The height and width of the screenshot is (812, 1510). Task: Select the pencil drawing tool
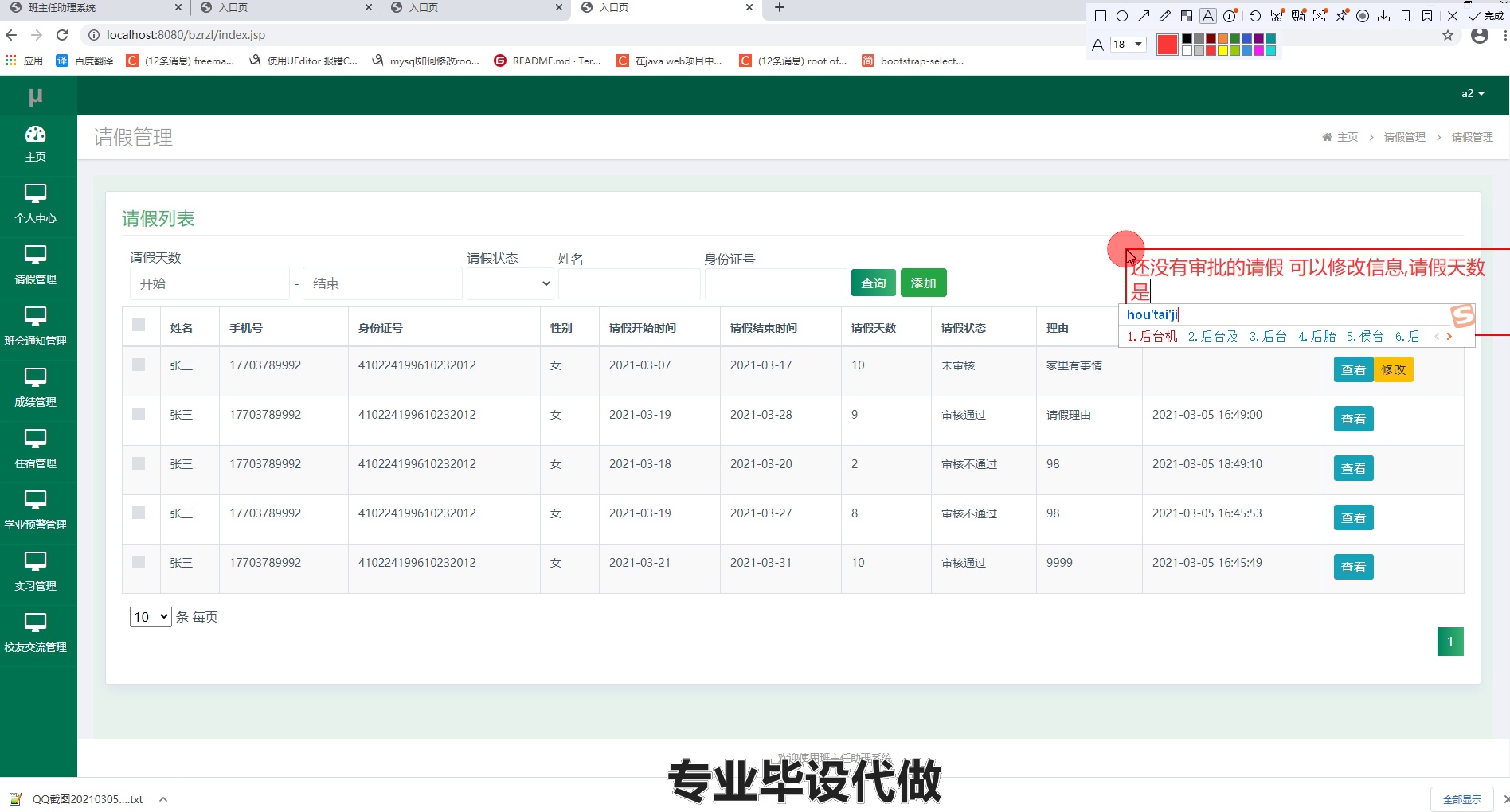tap(1165, 16)
